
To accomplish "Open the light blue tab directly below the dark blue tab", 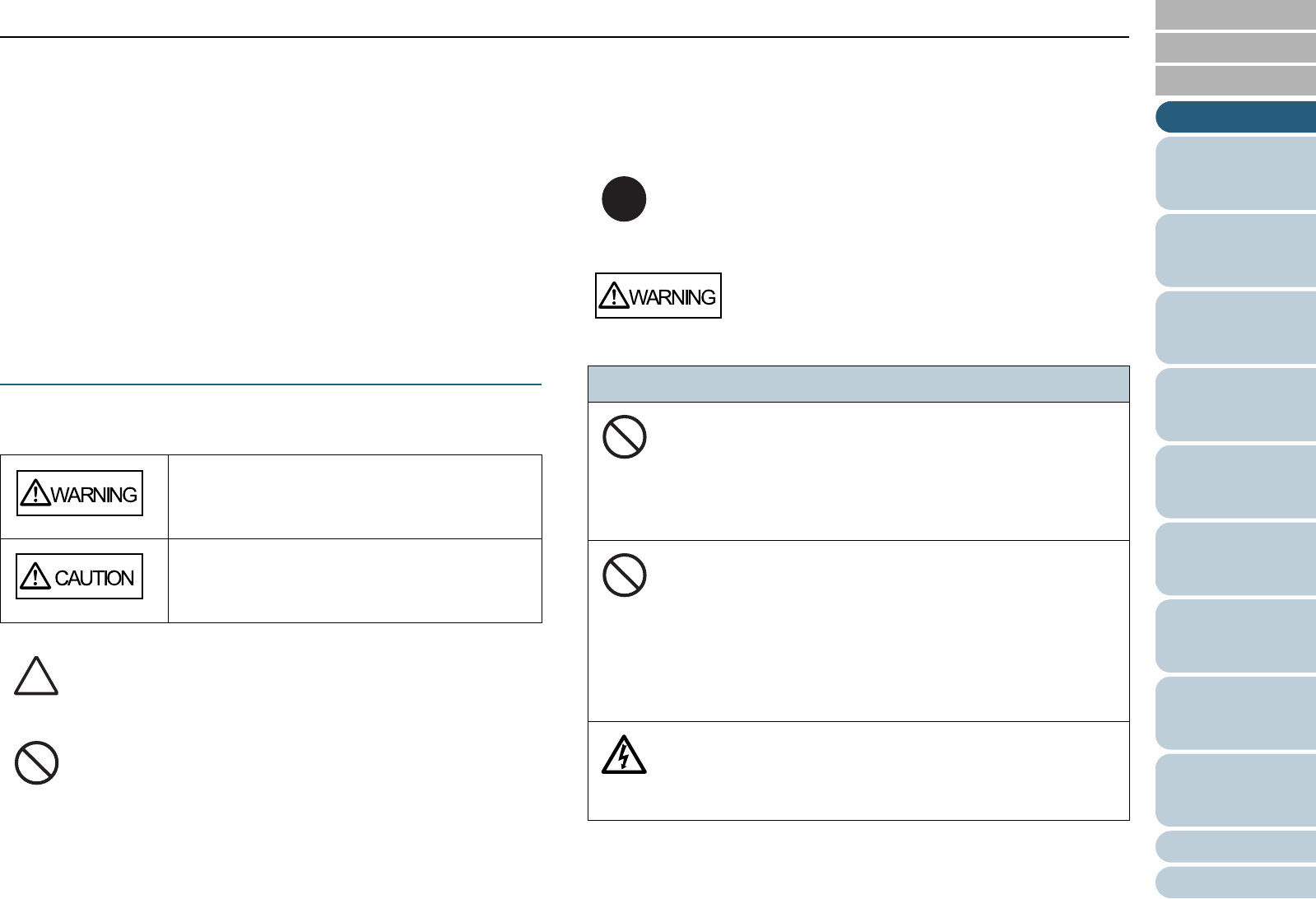I will [1235, 173].
